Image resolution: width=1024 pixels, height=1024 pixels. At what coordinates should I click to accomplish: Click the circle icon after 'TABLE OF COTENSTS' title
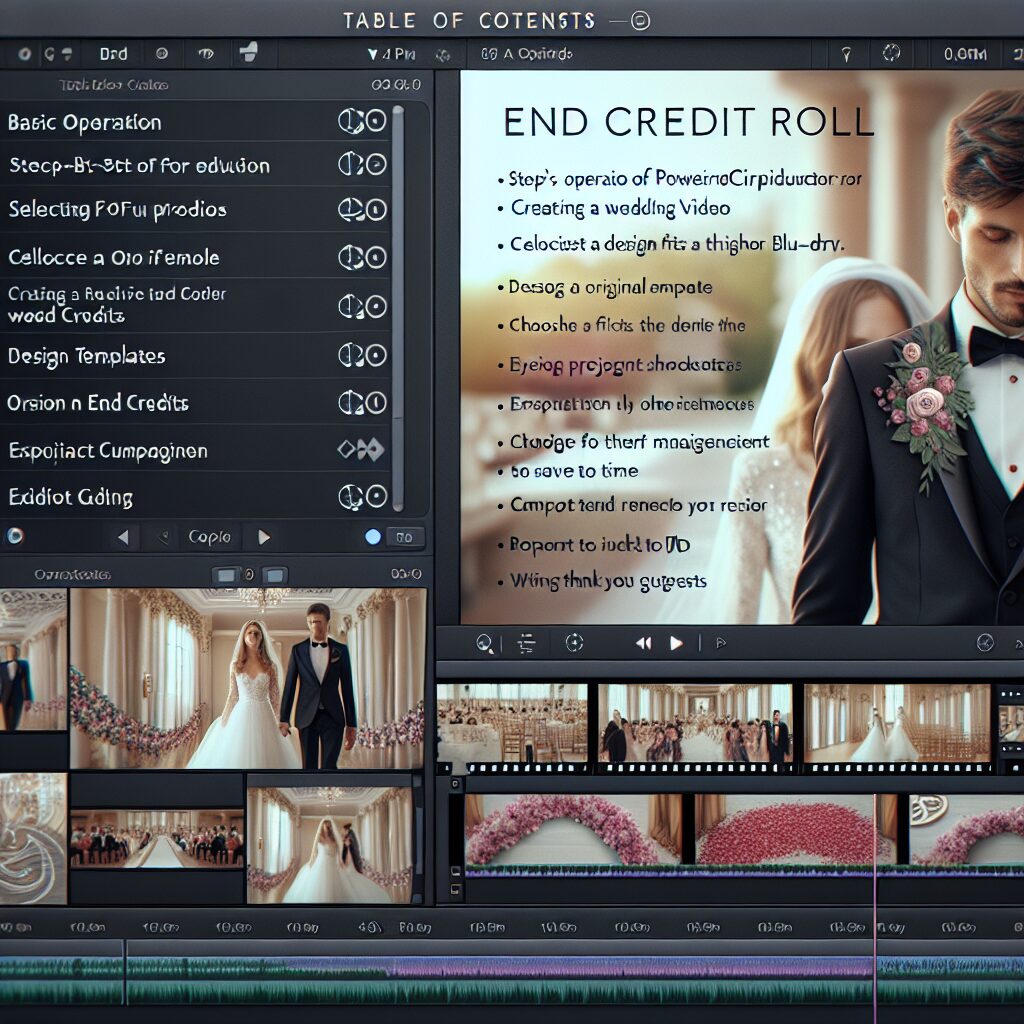[641, 21]
